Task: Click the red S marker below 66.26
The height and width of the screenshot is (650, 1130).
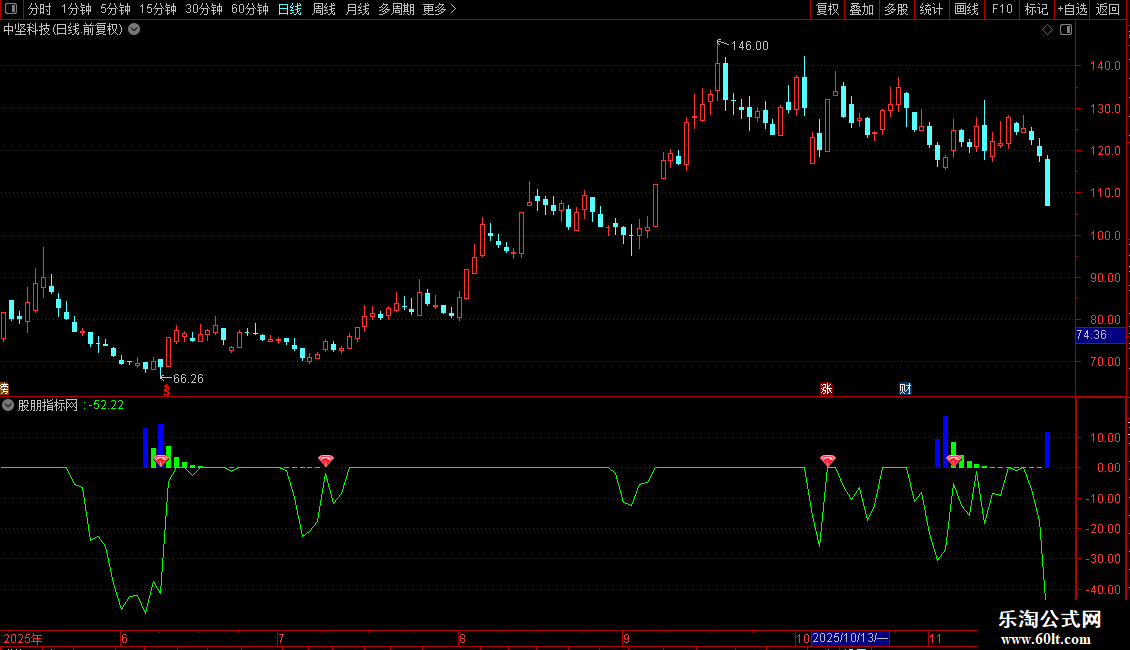Action: click(x=166, y=390)
